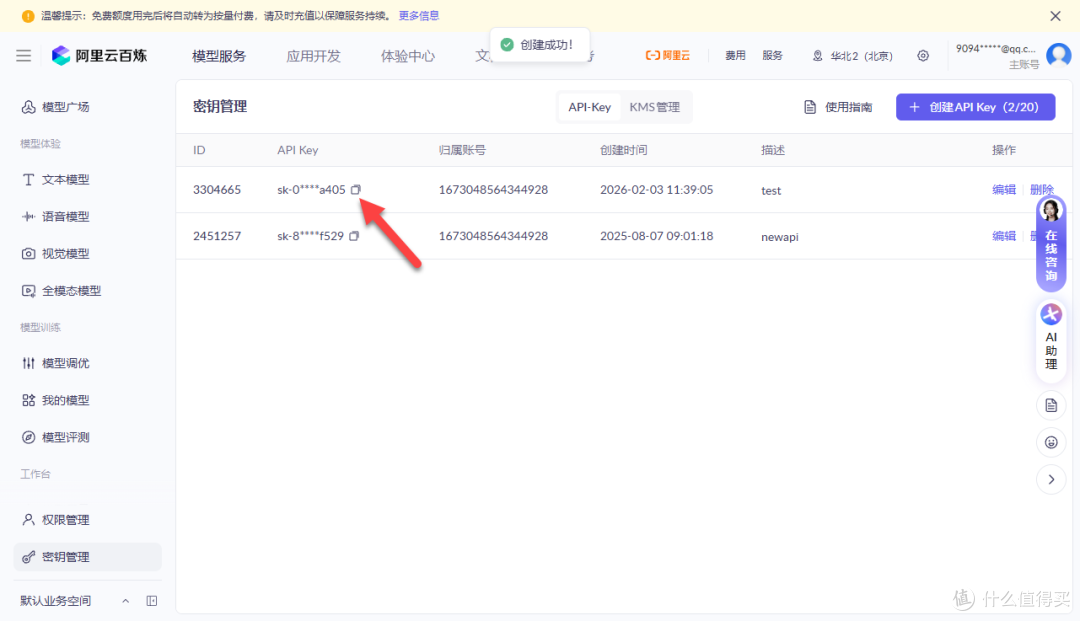Click the smiley feedback icon

(1051, 443)
